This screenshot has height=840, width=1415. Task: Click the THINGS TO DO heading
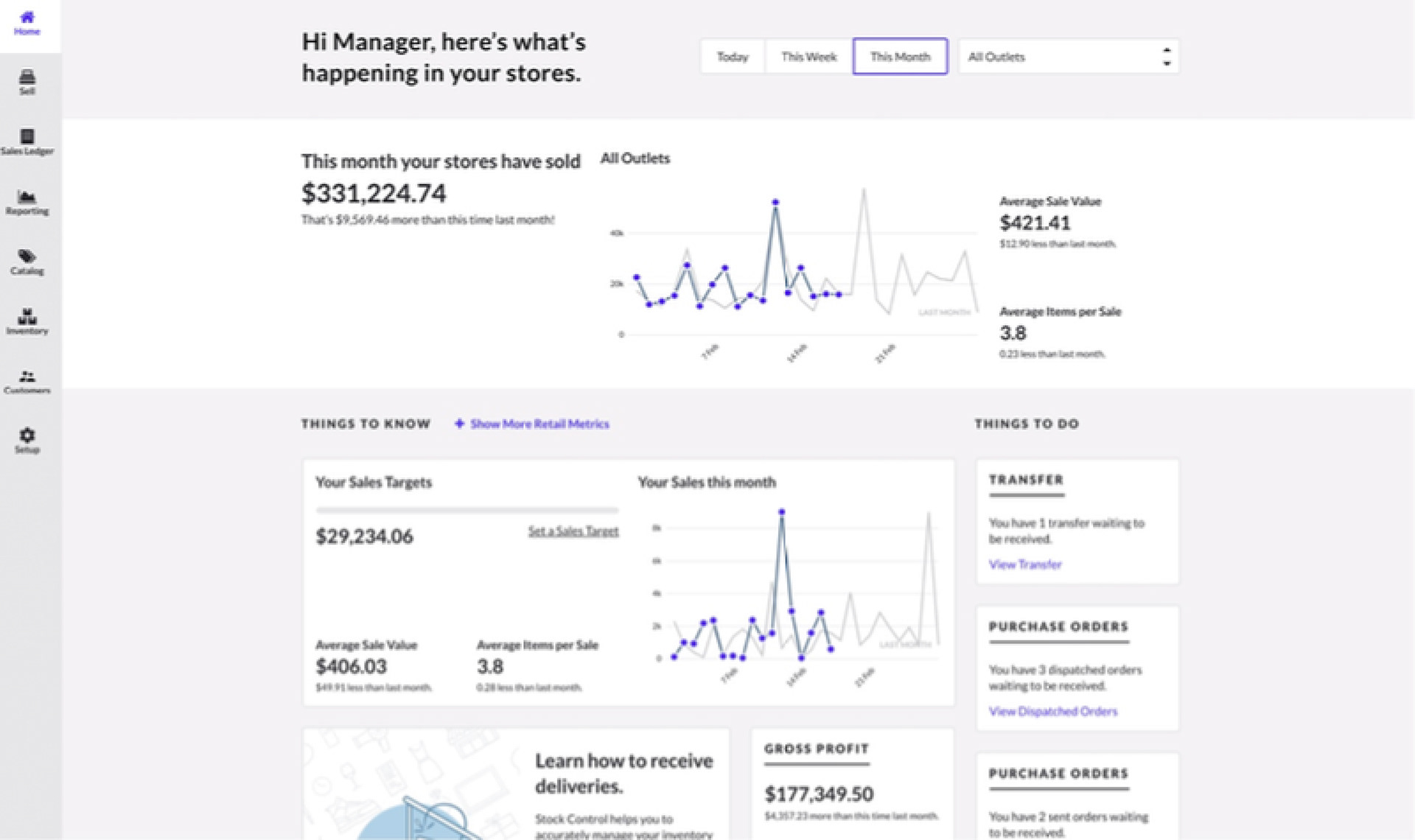point(1027,424)
